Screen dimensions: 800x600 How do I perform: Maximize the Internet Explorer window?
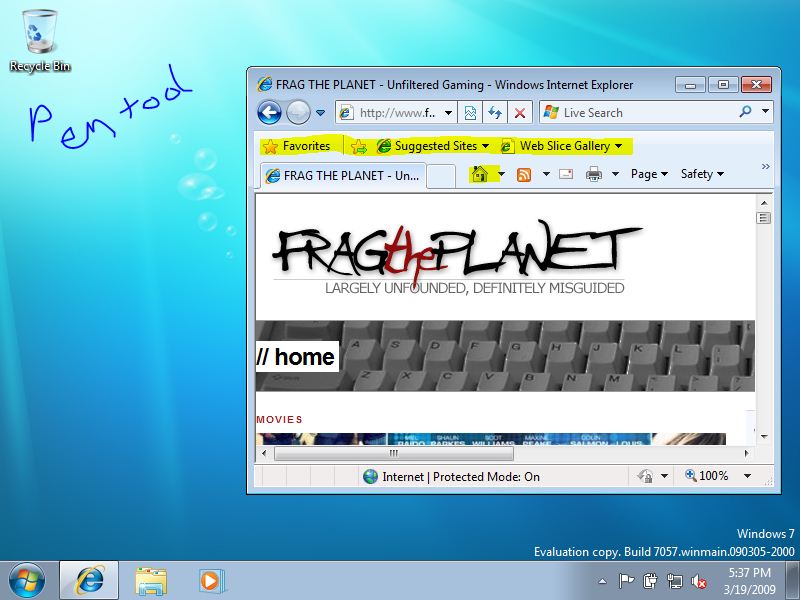pos(723,85)
